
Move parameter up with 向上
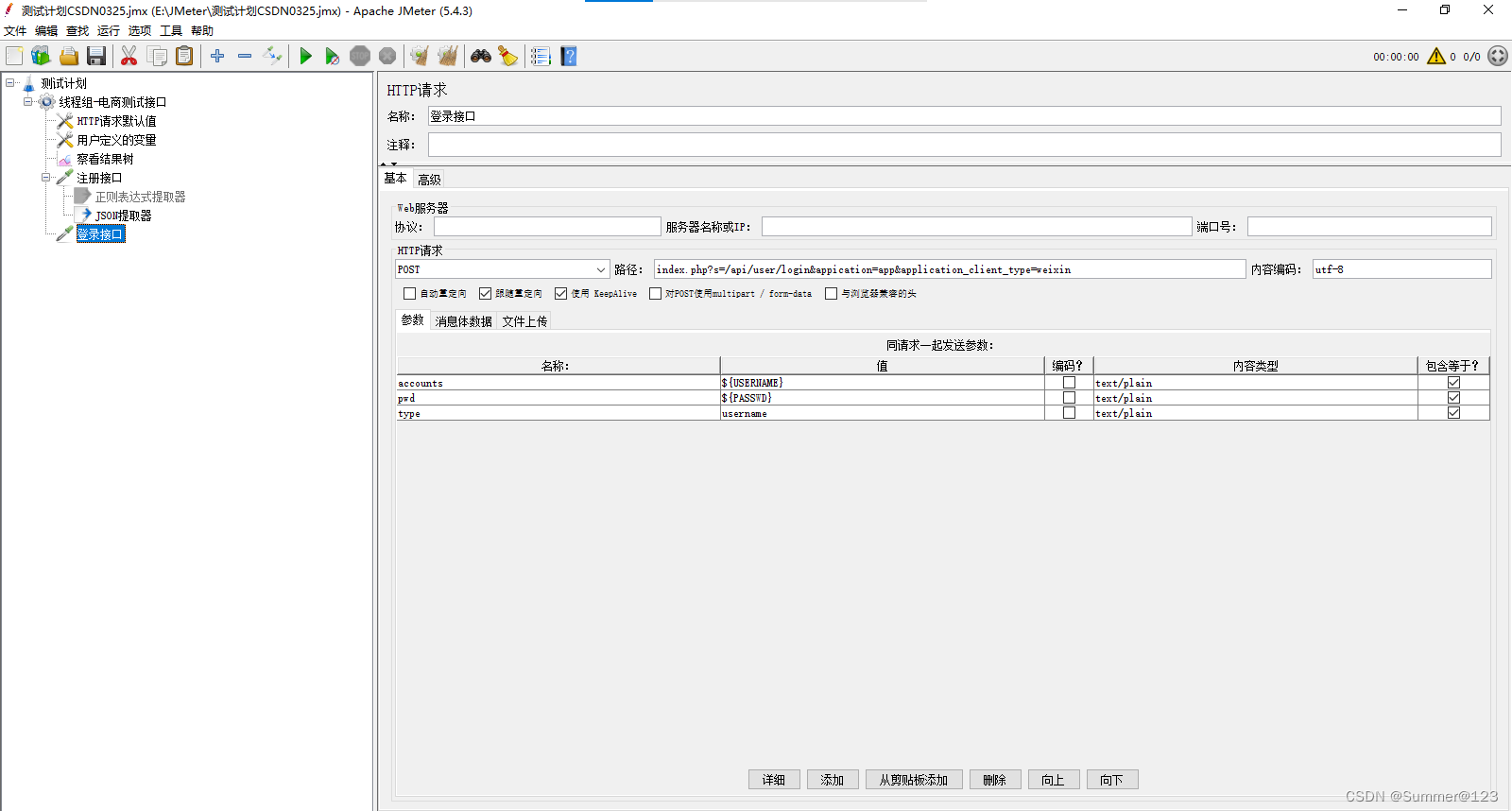(1054, 780)
